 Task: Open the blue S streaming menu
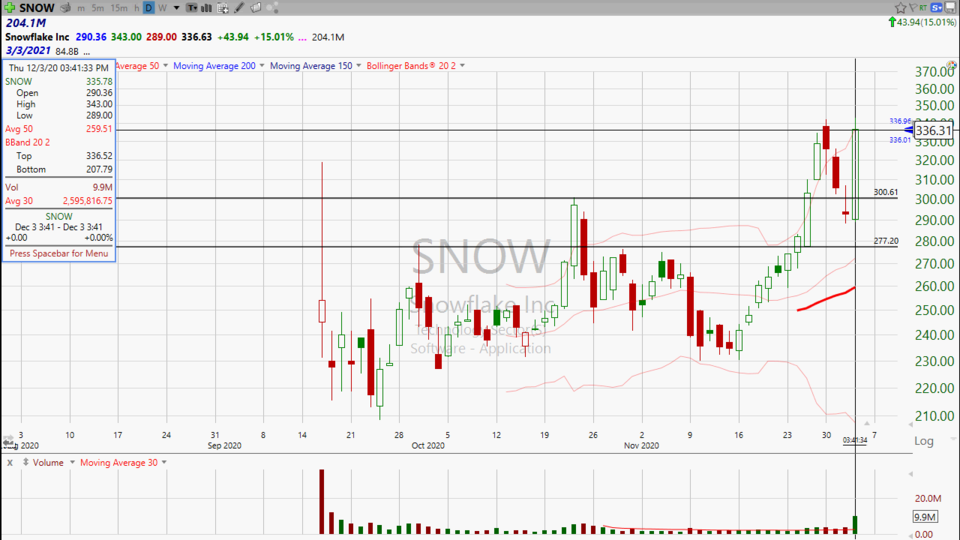coord(937,7)
